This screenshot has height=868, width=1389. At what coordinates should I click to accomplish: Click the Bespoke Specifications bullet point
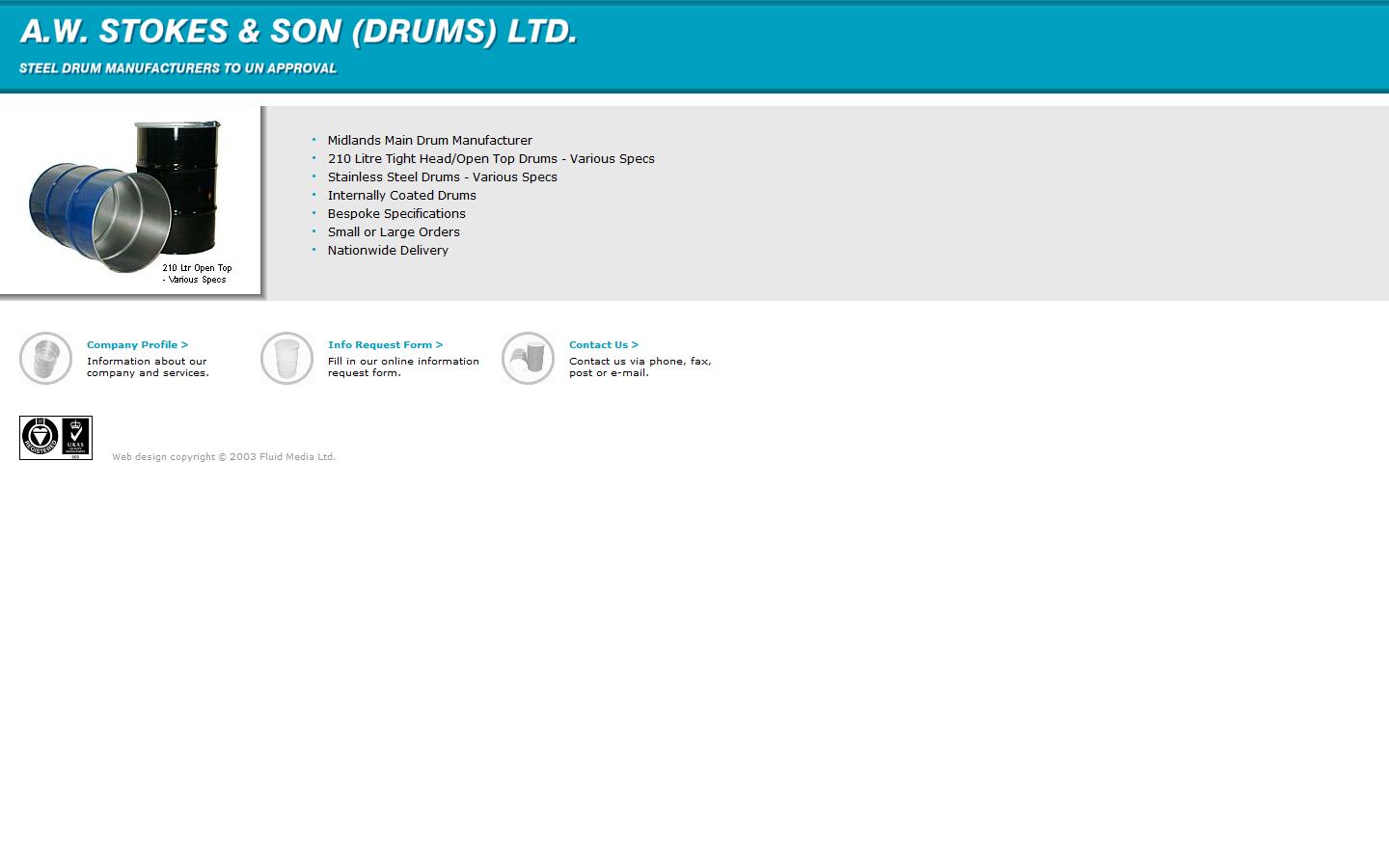click(396, 213)
